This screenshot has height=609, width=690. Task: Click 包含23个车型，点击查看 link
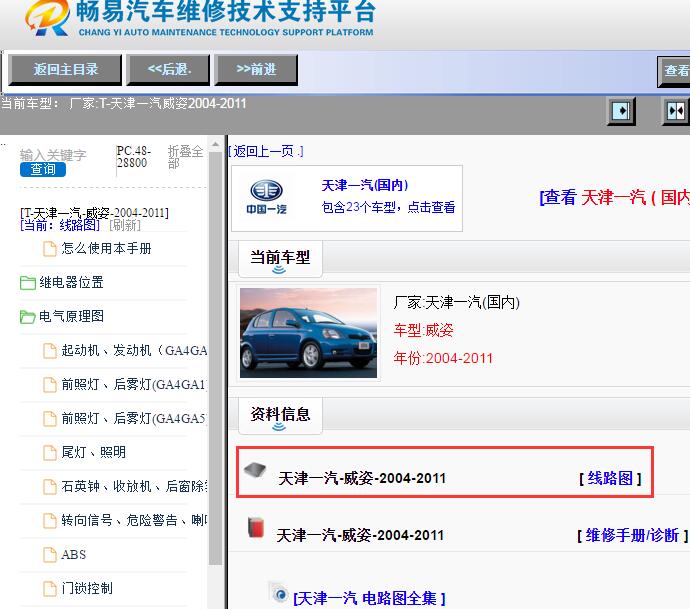click(388, 207)
